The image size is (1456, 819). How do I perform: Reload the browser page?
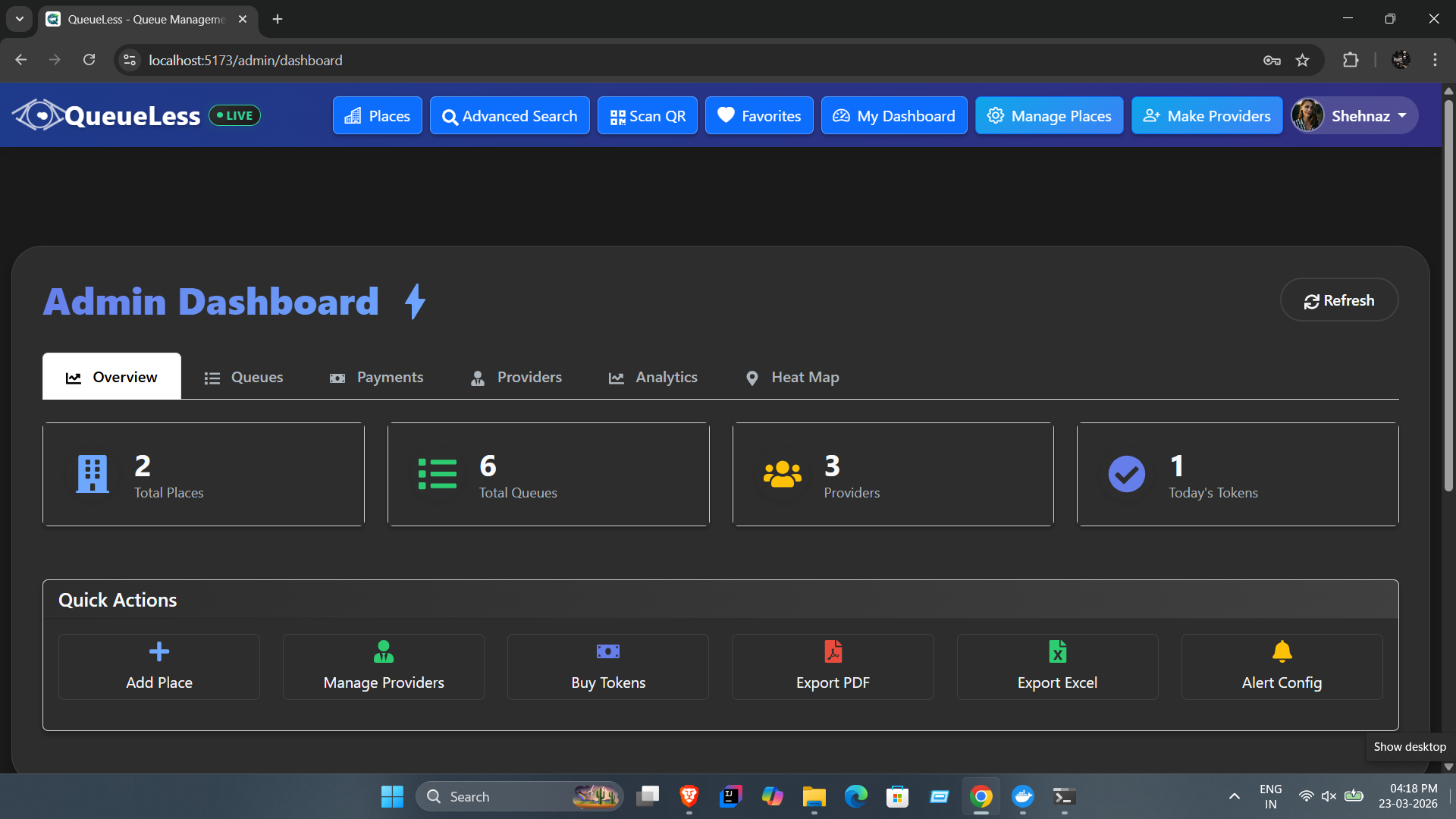pyautogui.click(x=89, y=60)
